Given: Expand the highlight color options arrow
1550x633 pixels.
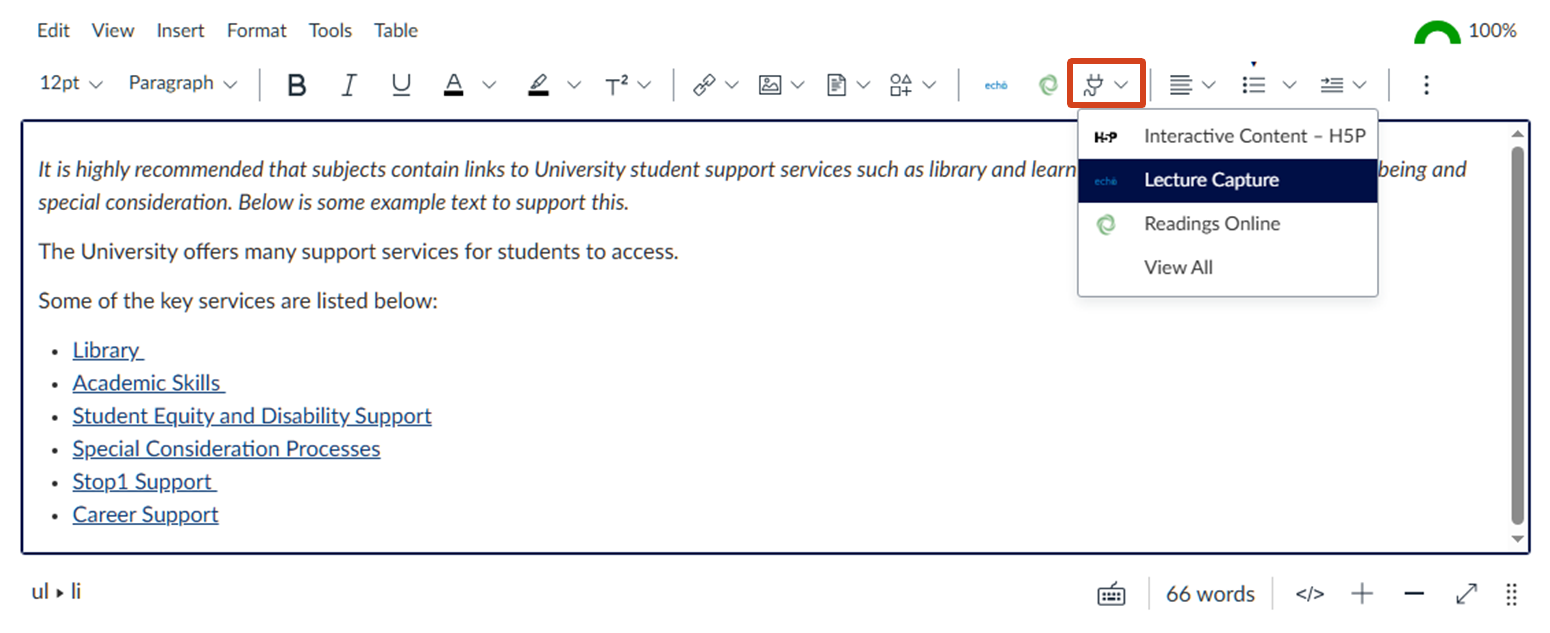Looking at the screenshot, I should click(573, 85).
